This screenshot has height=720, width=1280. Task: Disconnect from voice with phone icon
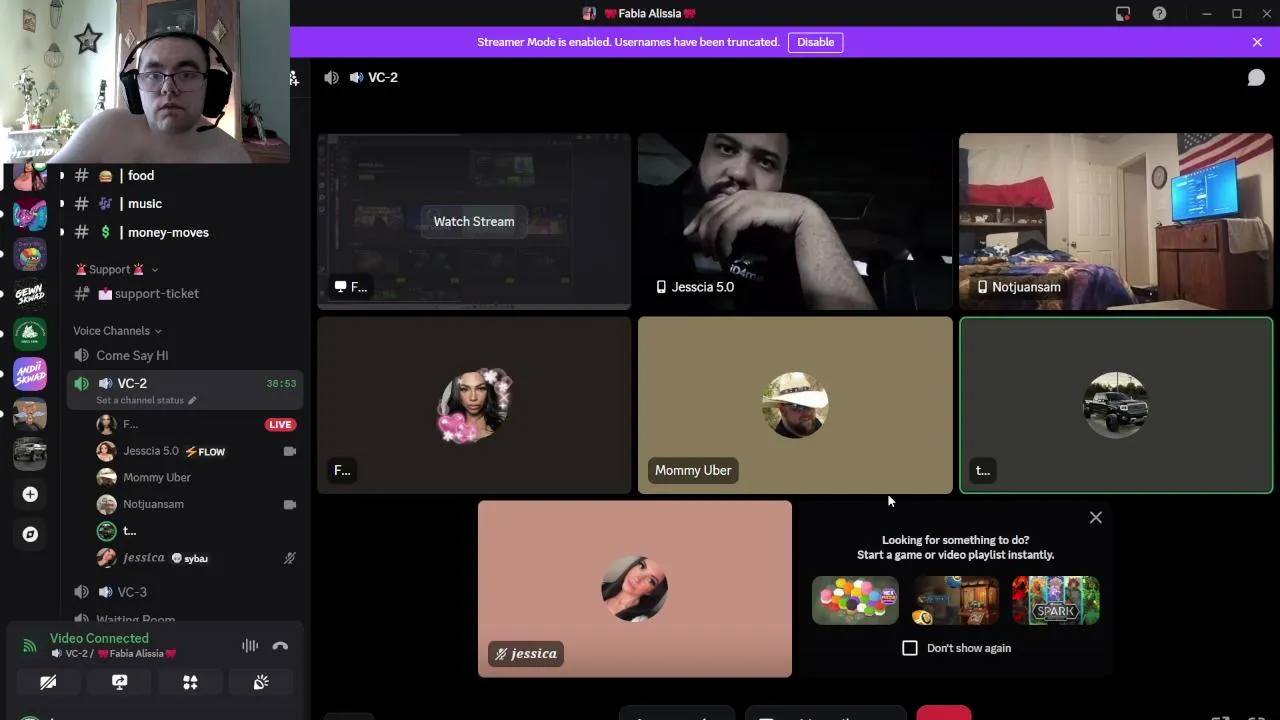coord(280,646)
